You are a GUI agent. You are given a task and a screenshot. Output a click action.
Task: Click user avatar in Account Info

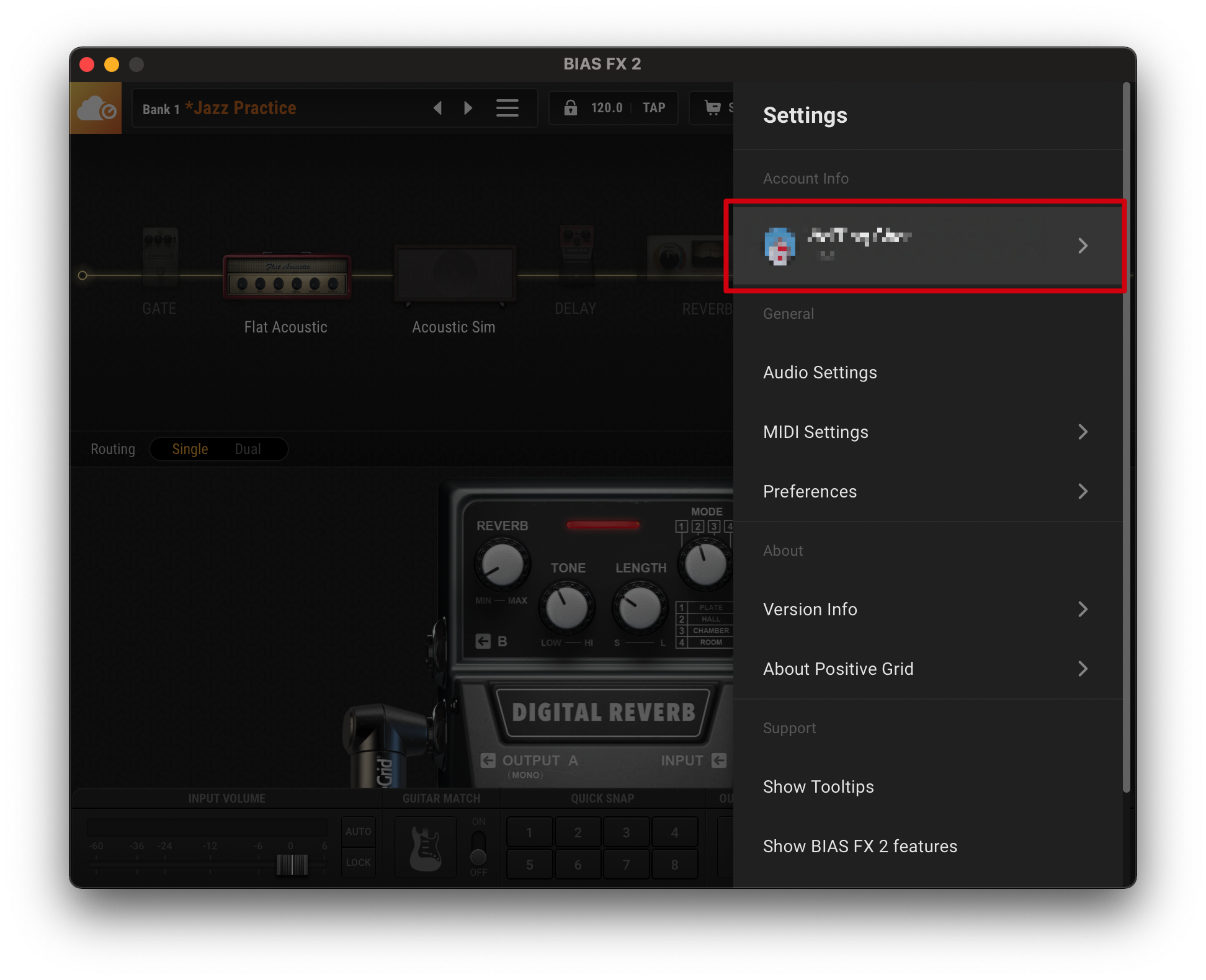pyautogui.click(x=780, y=246)
